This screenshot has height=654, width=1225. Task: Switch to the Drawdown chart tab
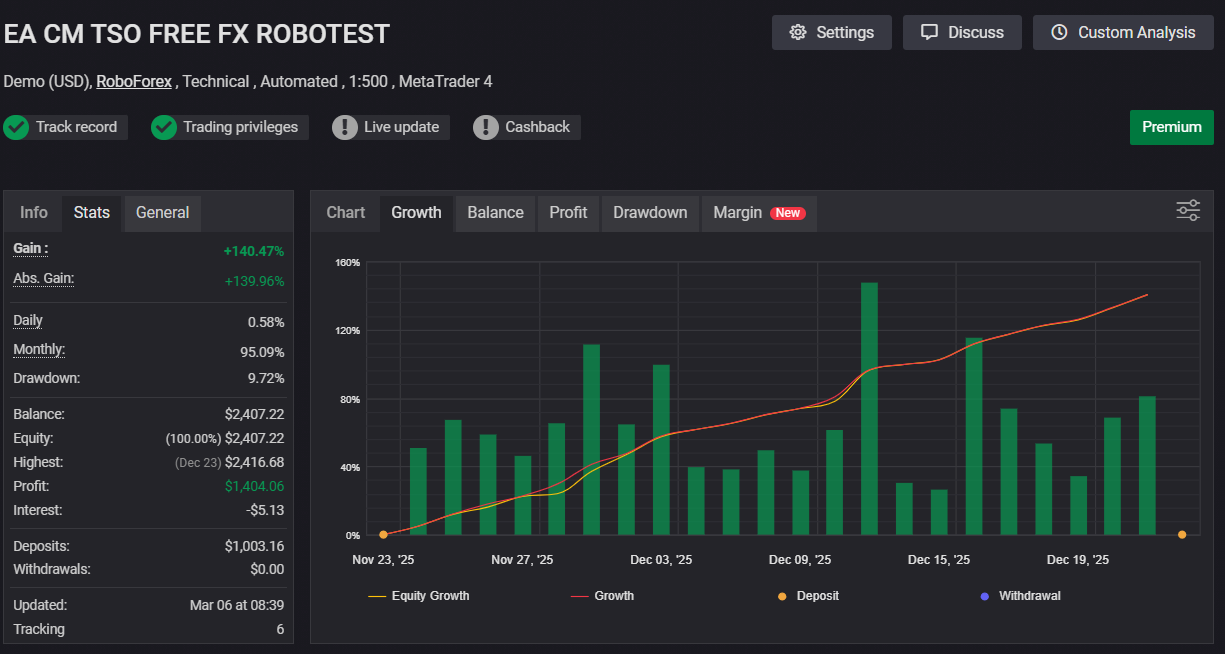pyautogui.click(x=650, y=212)
